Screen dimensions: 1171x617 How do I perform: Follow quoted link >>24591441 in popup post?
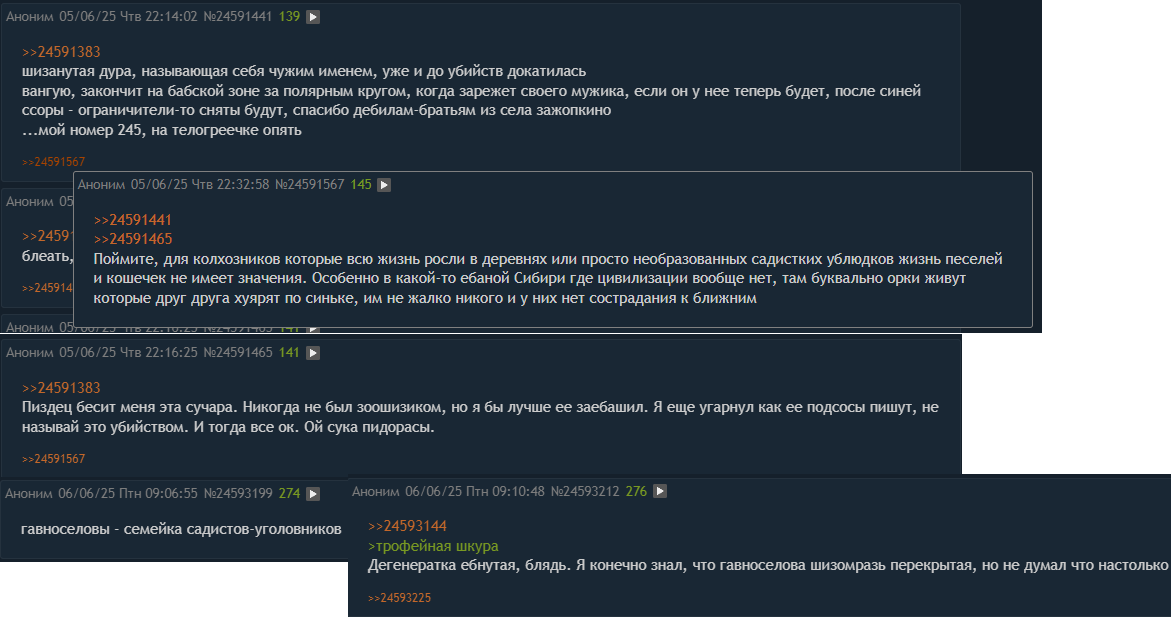133,220
